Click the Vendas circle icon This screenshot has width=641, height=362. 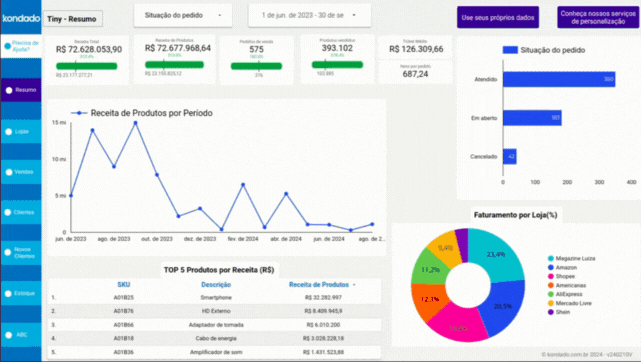(x=9, y=172)
